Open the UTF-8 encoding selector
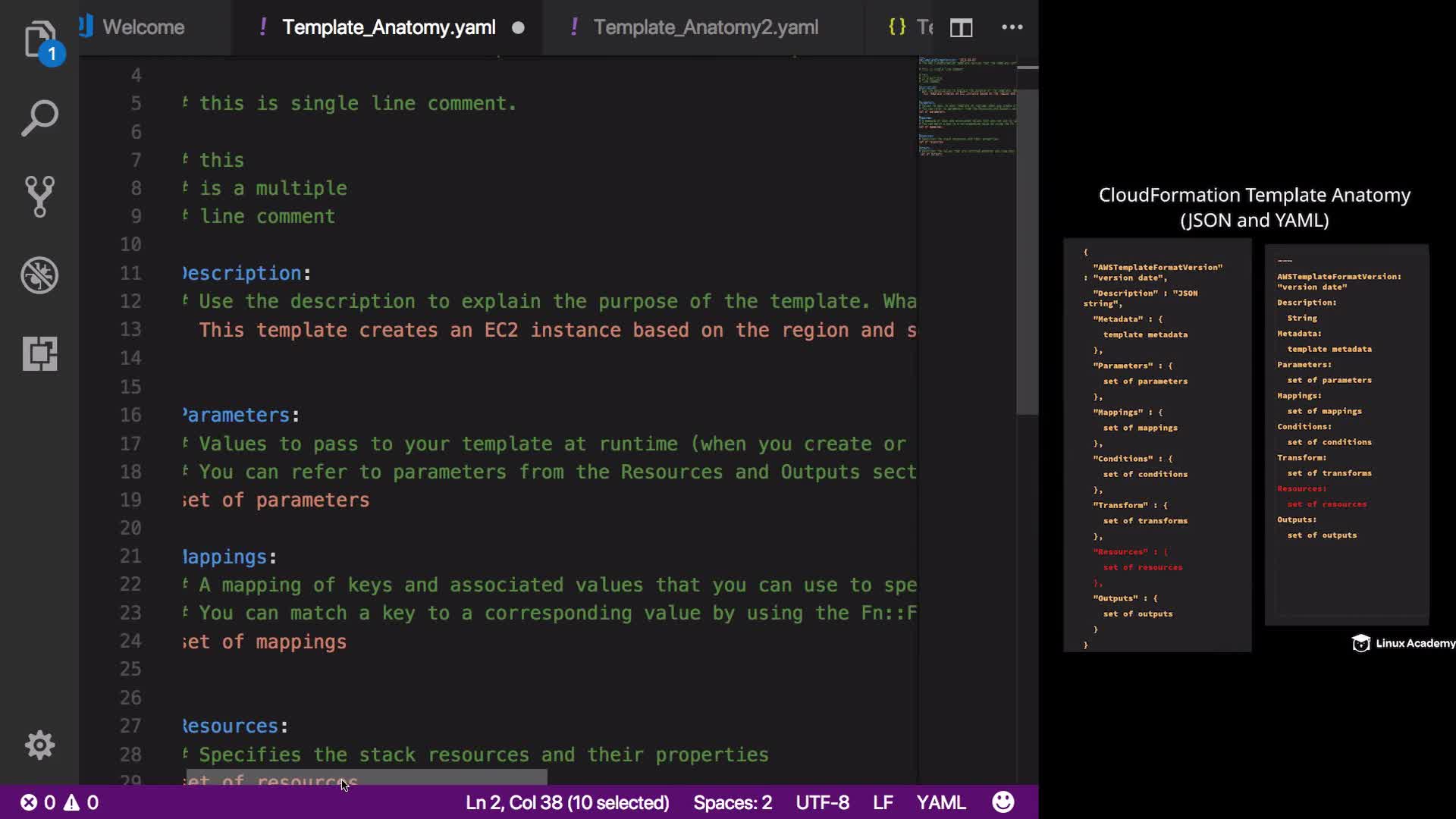 822,802
